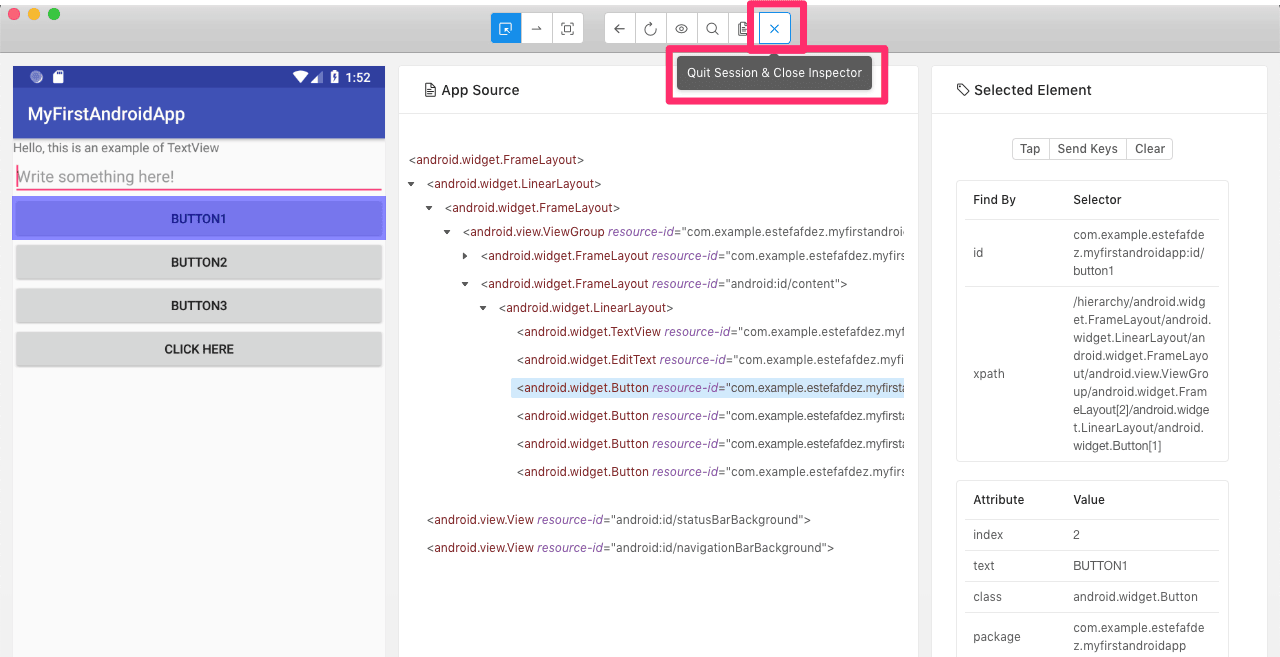Click the Clear button
Image resolution: width=1280 pixels, height=657 pixels.
[x=1149, y=149]
